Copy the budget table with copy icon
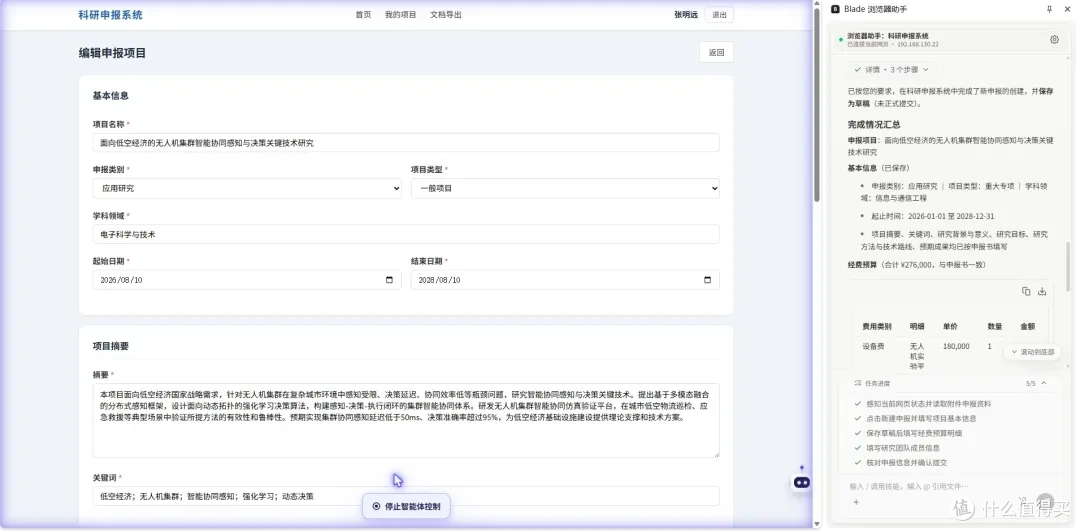 point(1026,291)
